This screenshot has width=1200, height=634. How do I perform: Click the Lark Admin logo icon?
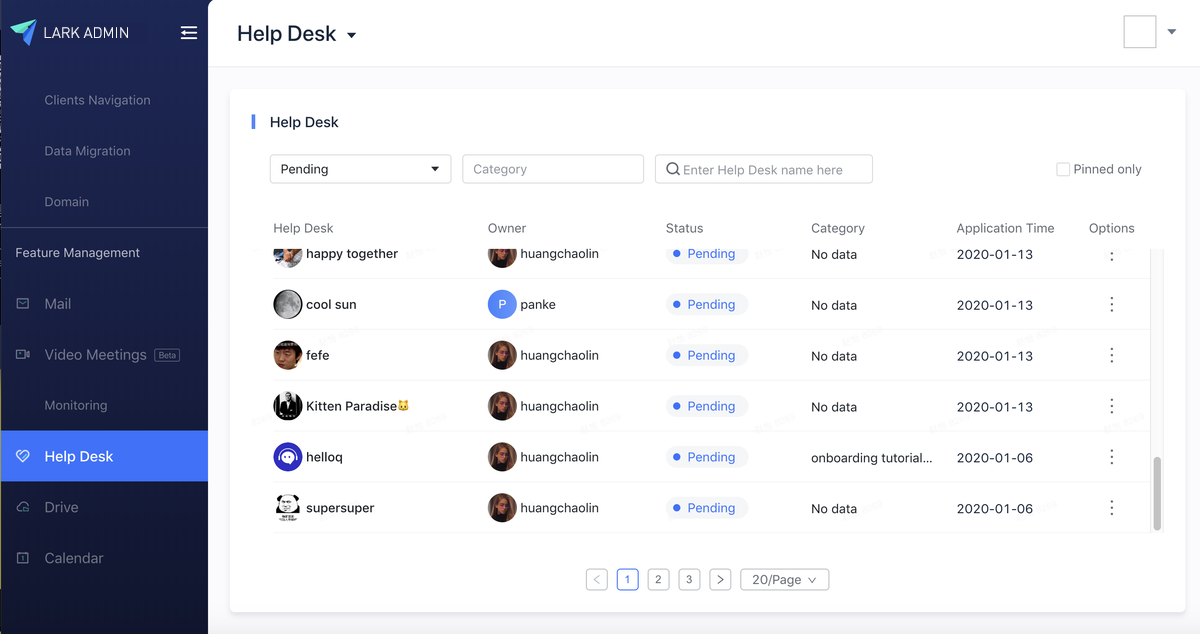23,32
